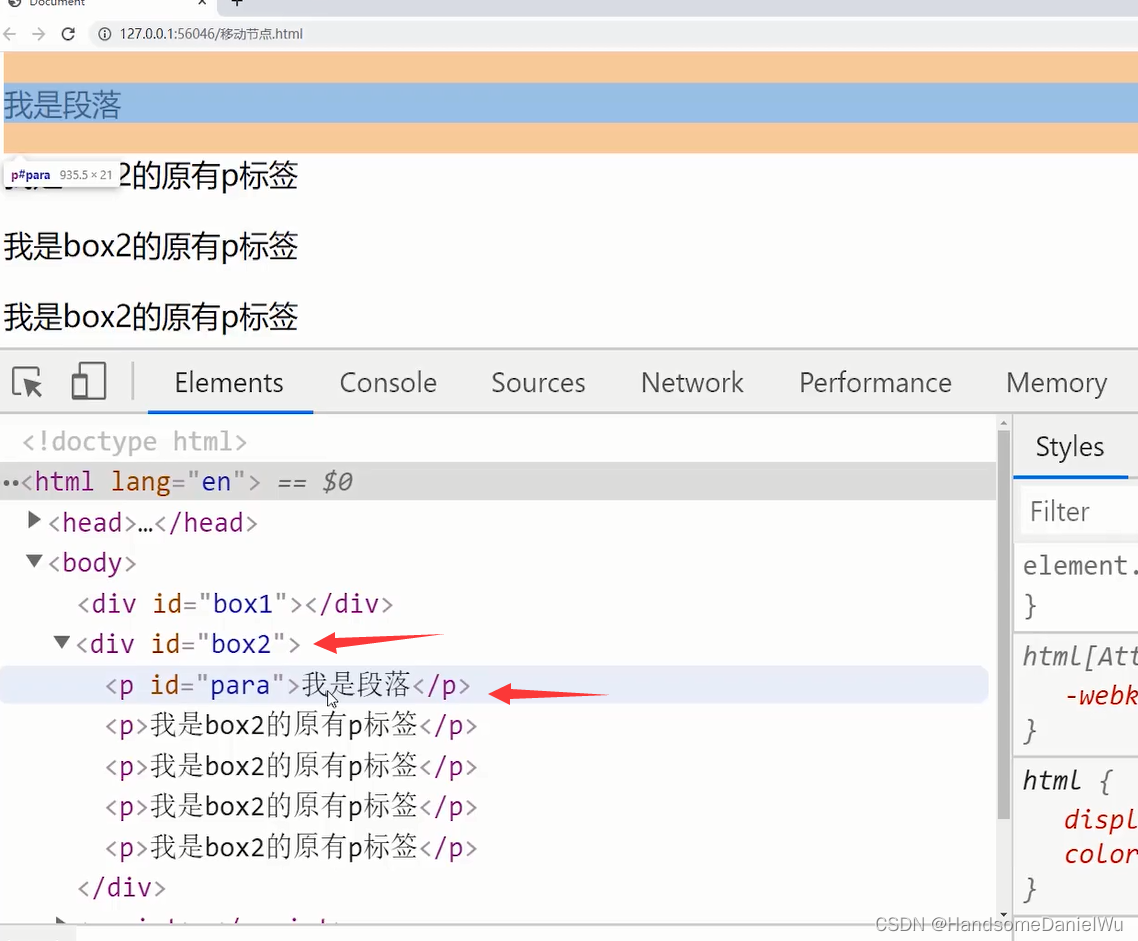
Task: Toggle the device toolbar emulation icon
Action: (88, 381)
